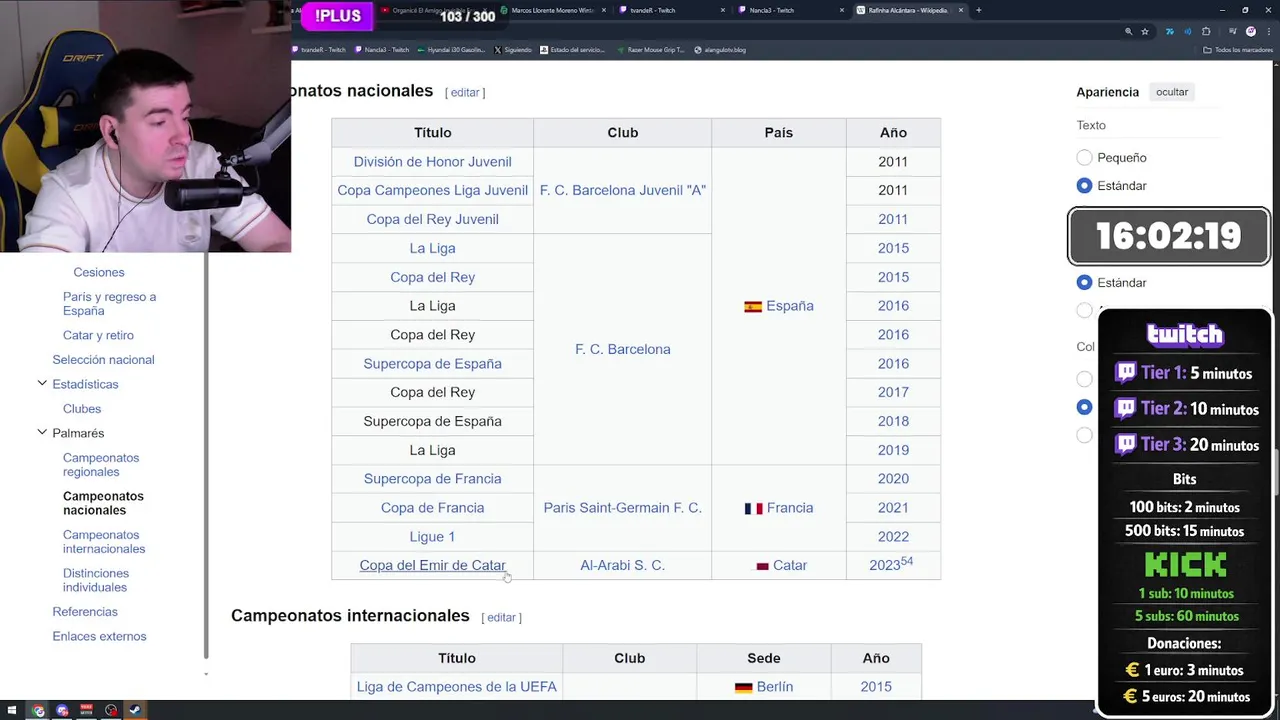Image resolution: width=1280 pixels, height=720 pixels.
Task: Select the Estándar width radio button
Action: [1084, 282]
